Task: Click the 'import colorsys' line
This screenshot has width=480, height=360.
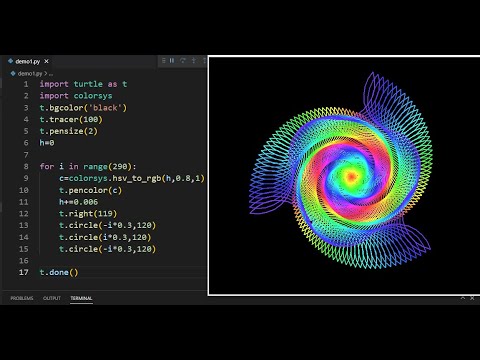Action: (76, 96)
